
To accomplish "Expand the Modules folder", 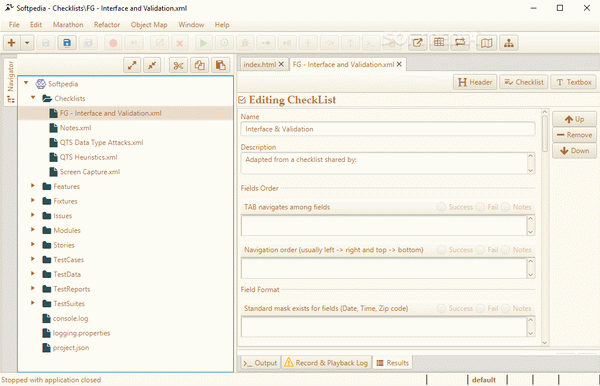I will (x=33, y=230).
